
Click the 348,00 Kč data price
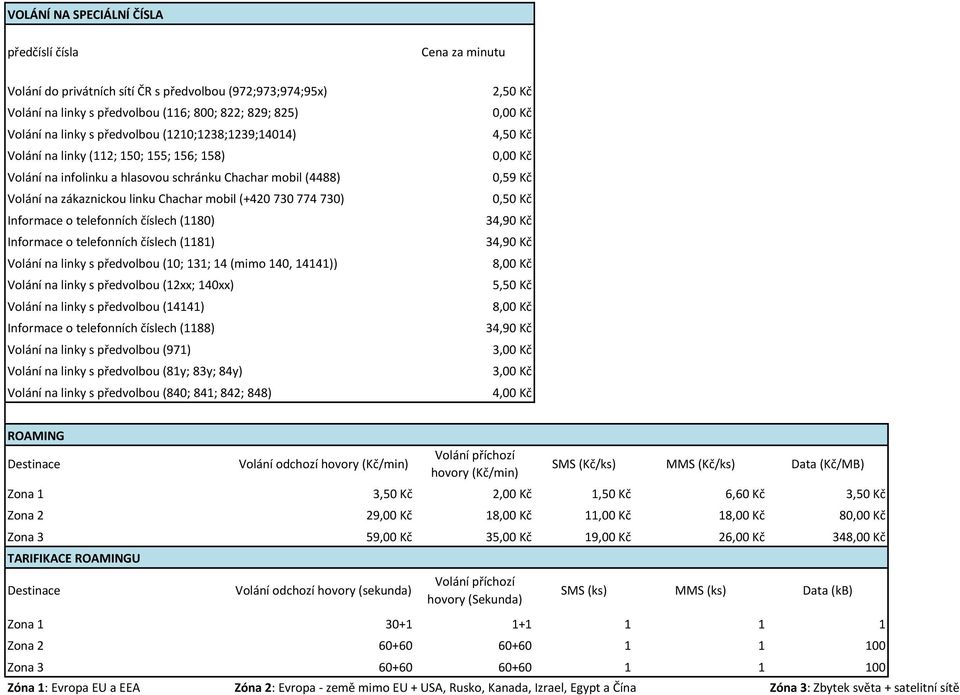pos(859,537)
